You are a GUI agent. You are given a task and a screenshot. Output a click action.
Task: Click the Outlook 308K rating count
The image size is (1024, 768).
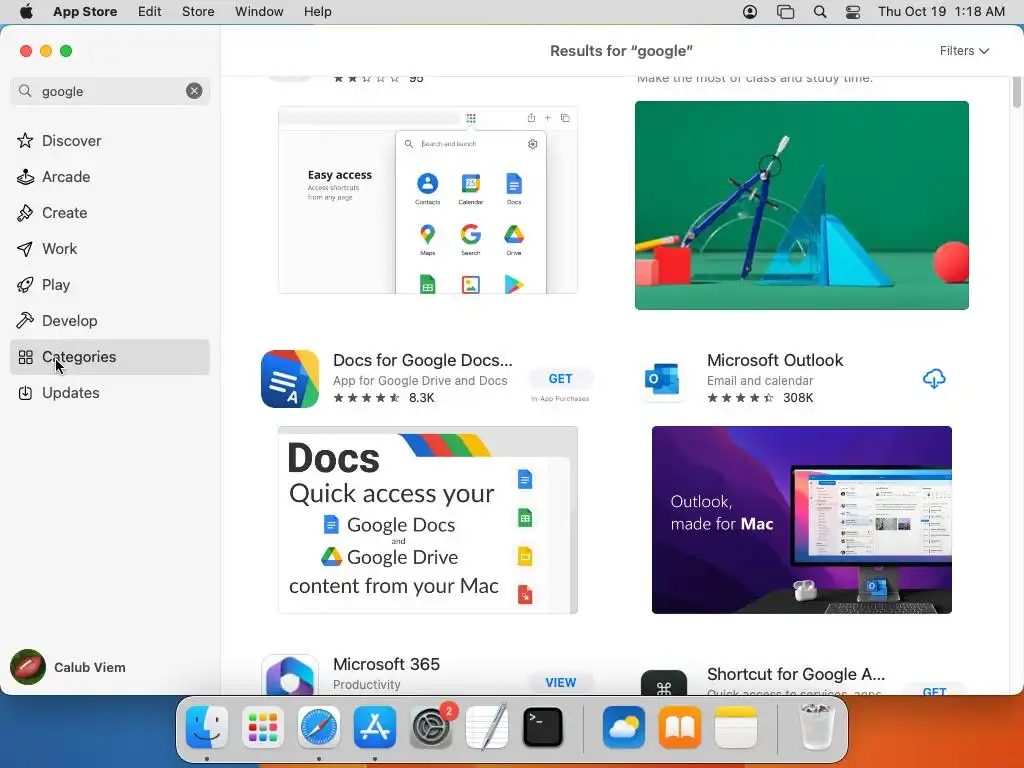coord(798,398)
